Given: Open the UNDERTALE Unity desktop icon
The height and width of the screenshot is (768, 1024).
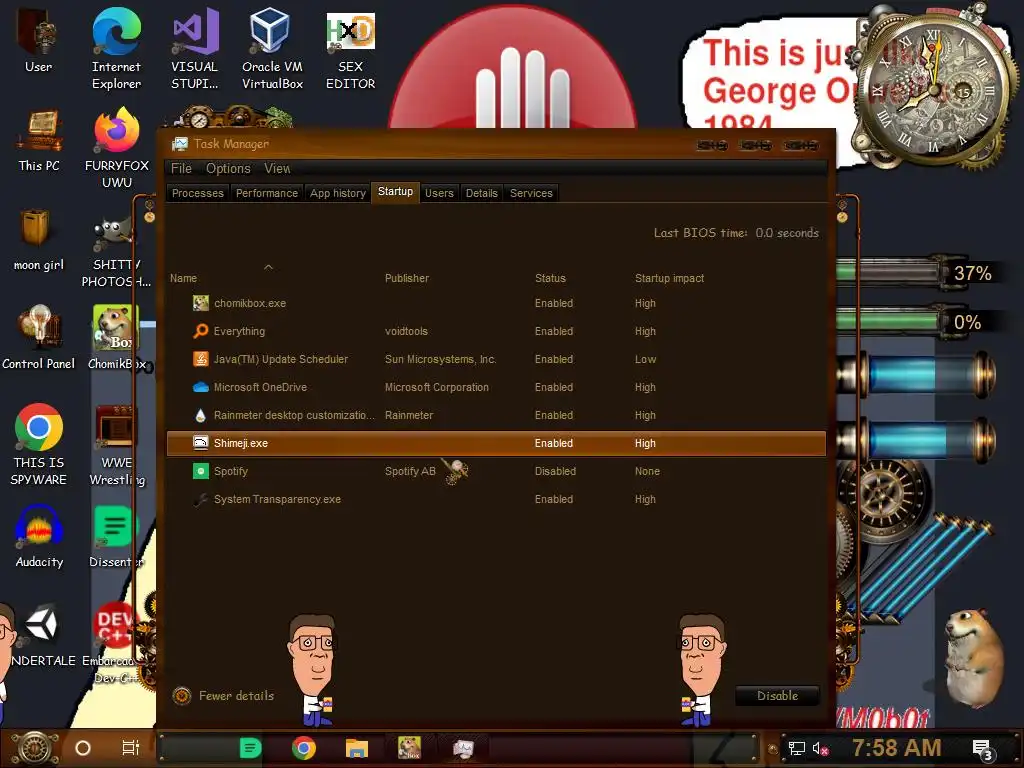Looking at the screenshot, I should click(41, 637).
